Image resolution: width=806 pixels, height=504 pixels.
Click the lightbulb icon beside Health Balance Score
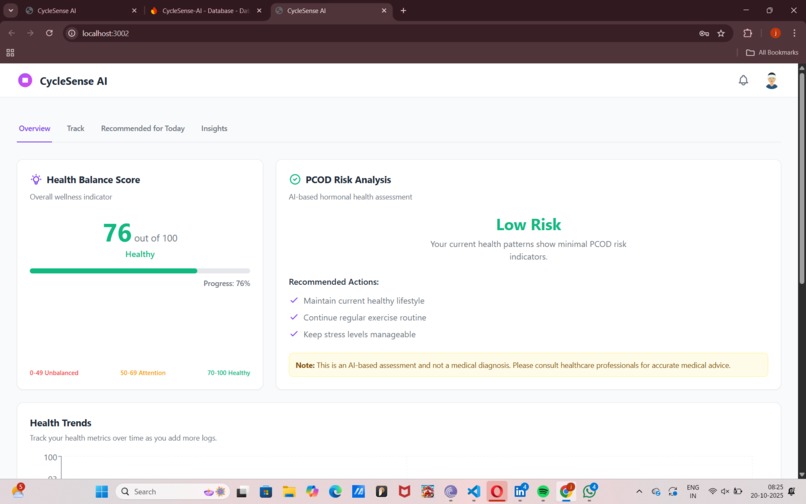[x=35, y=179]
